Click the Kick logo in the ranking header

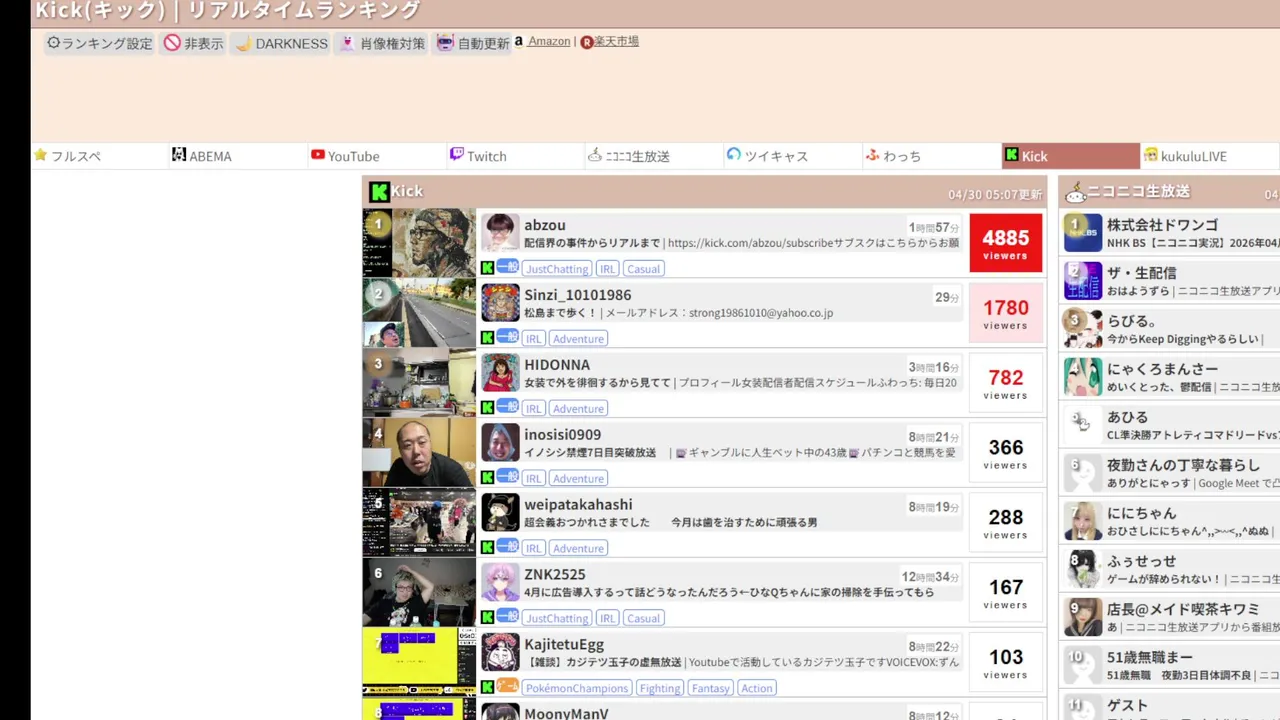click(x=379, y=192)
